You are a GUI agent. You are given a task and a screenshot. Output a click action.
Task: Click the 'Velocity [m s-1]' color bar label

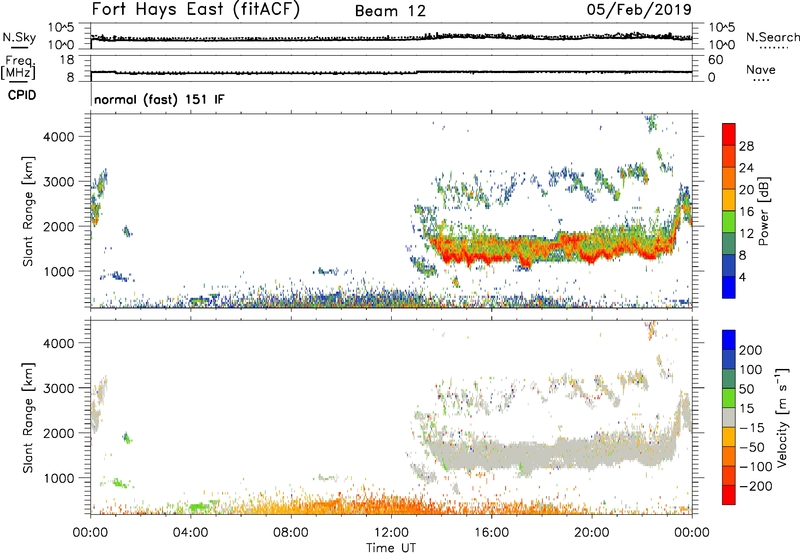click(x=782, y=417)
